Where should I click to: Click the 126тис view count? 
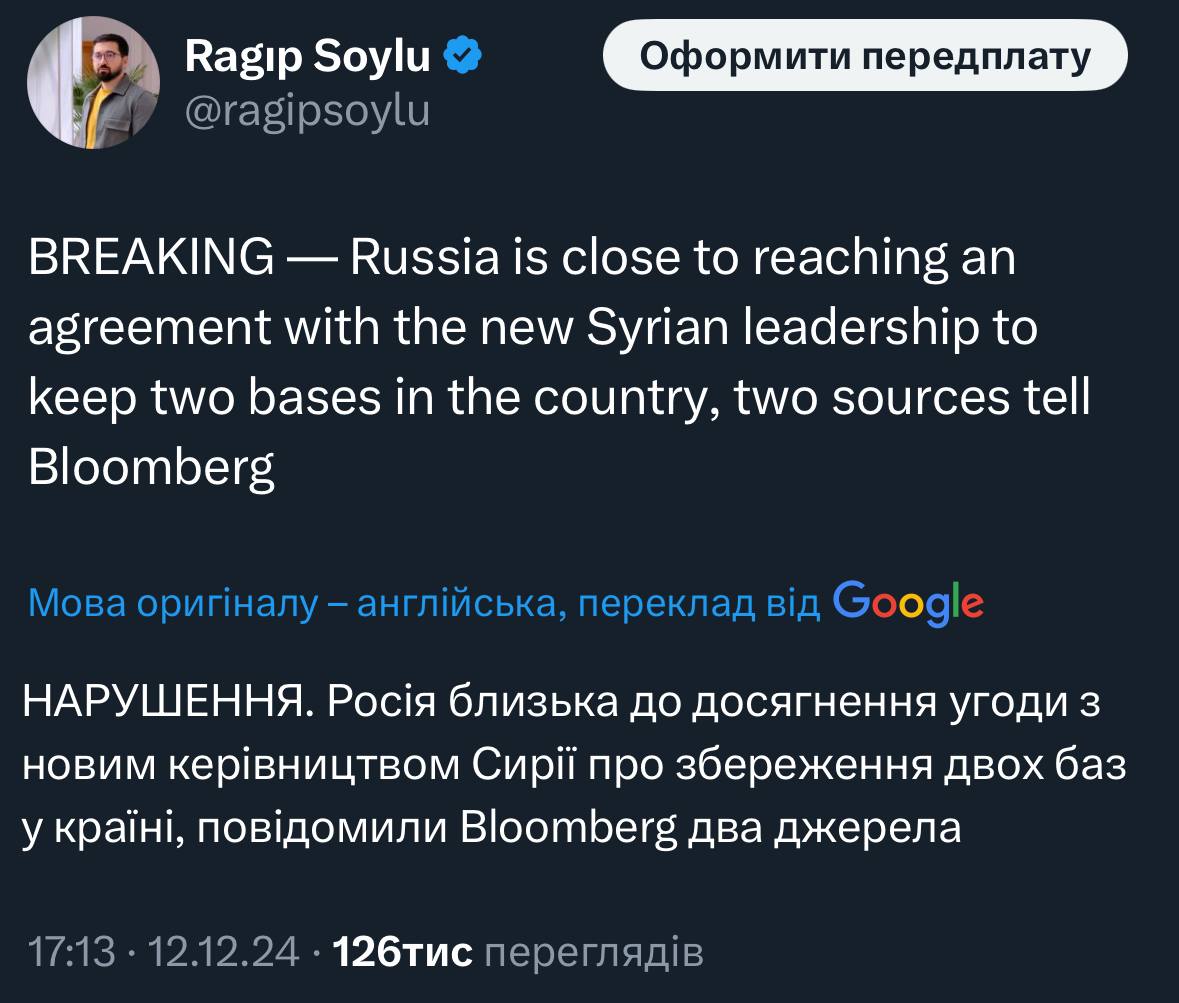[x=402, y=952]
